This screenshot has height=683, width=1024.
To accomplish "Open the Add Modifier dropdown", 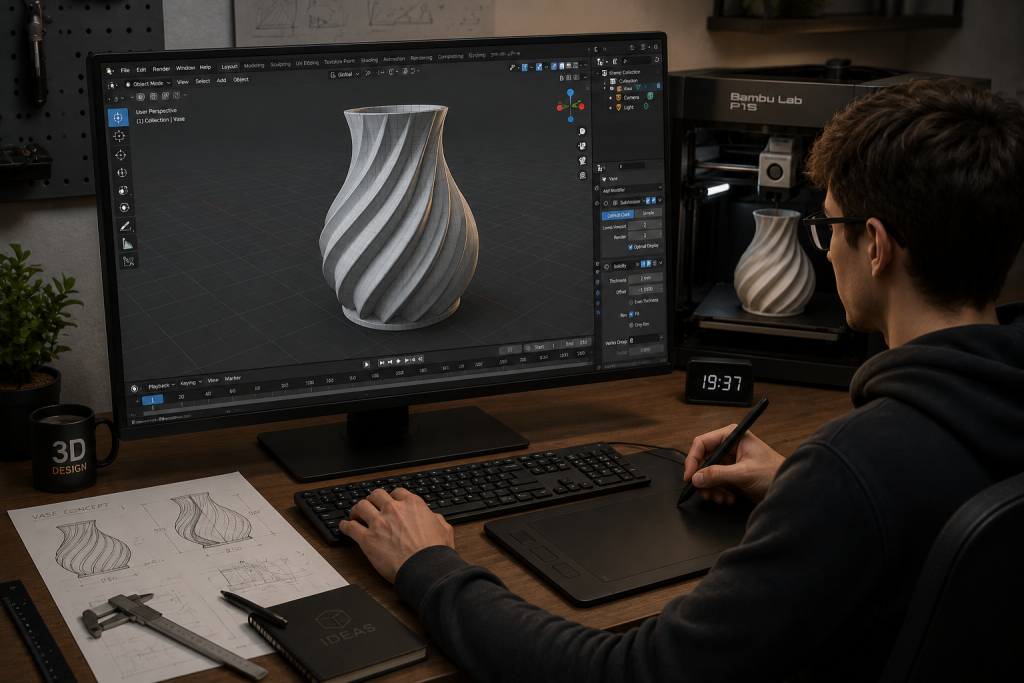I will (632, 191).
